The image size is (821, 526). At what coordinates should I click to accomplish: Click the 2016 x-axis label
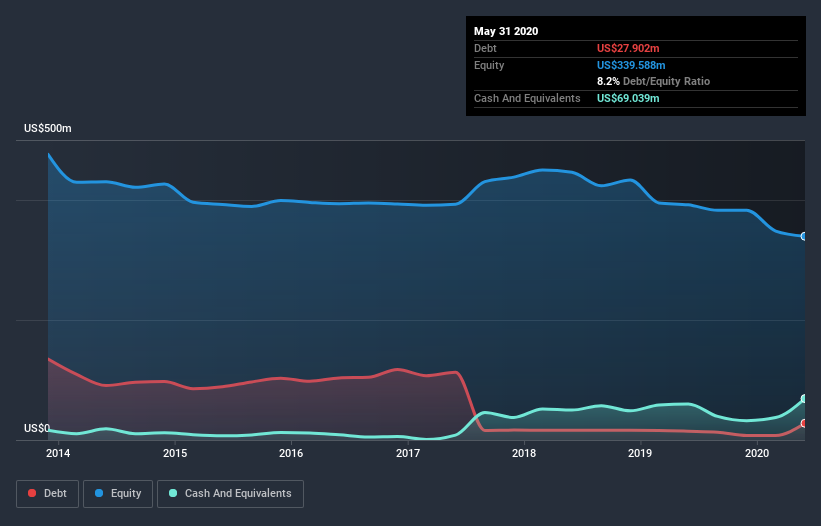click(291, 453)
